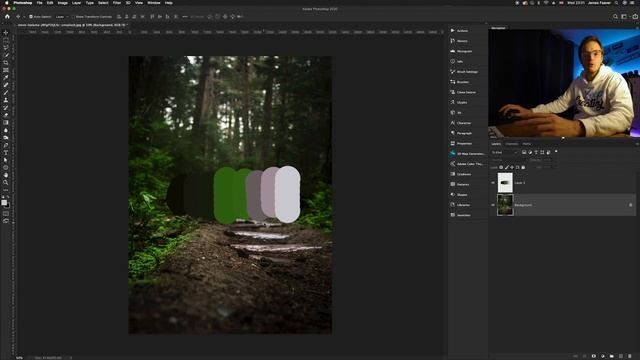
Task: Toggle lock position
Action: pyautogui.click(x=512, y=167)
